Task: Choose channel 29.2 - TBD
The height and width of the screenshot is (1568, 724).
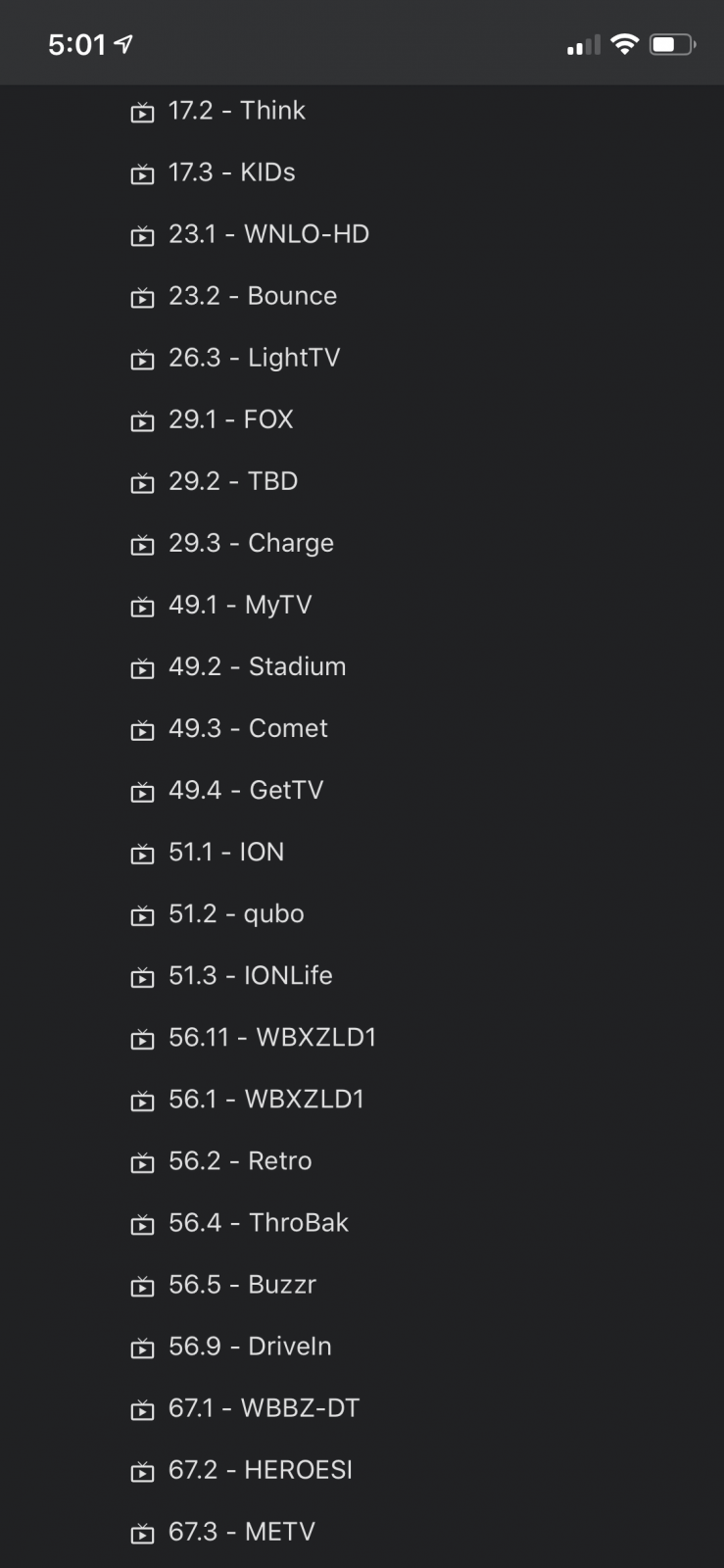Action: (233, 481)
